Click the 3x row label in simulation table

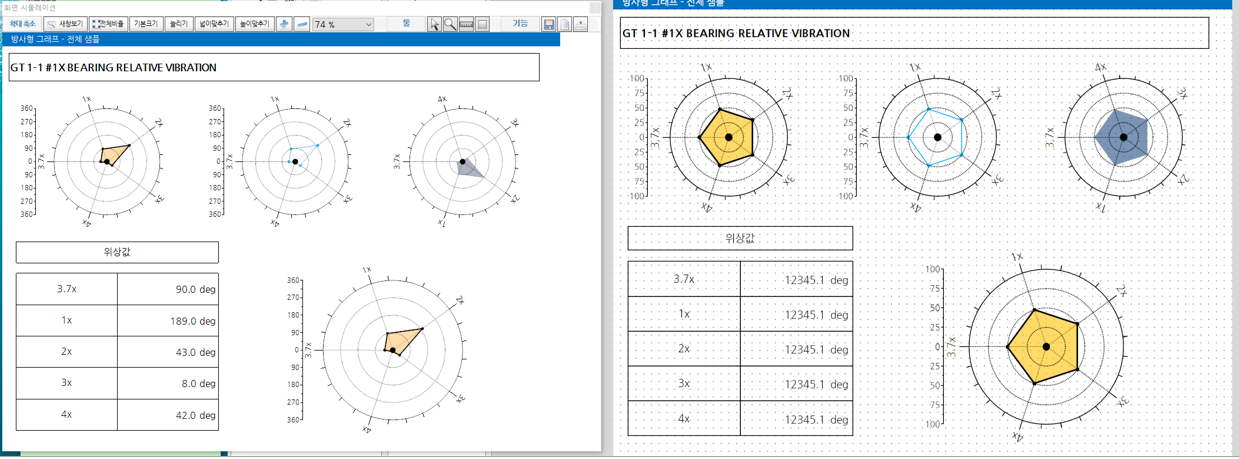67,384
